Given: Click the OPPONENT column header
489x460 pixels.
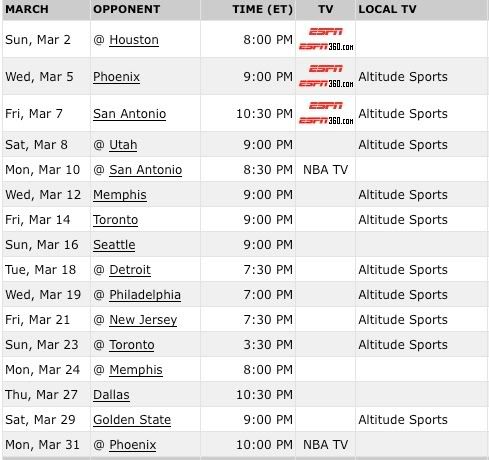Looking at the screenshot, I should click(127, 9).
